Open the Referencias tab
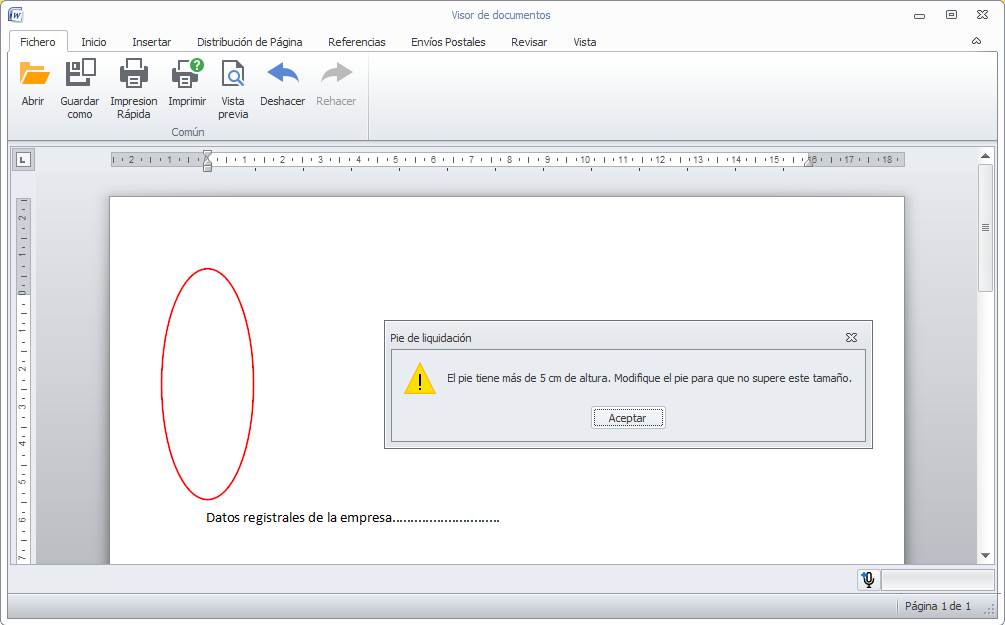1005x625 pixels. click(x=356, y=42)
